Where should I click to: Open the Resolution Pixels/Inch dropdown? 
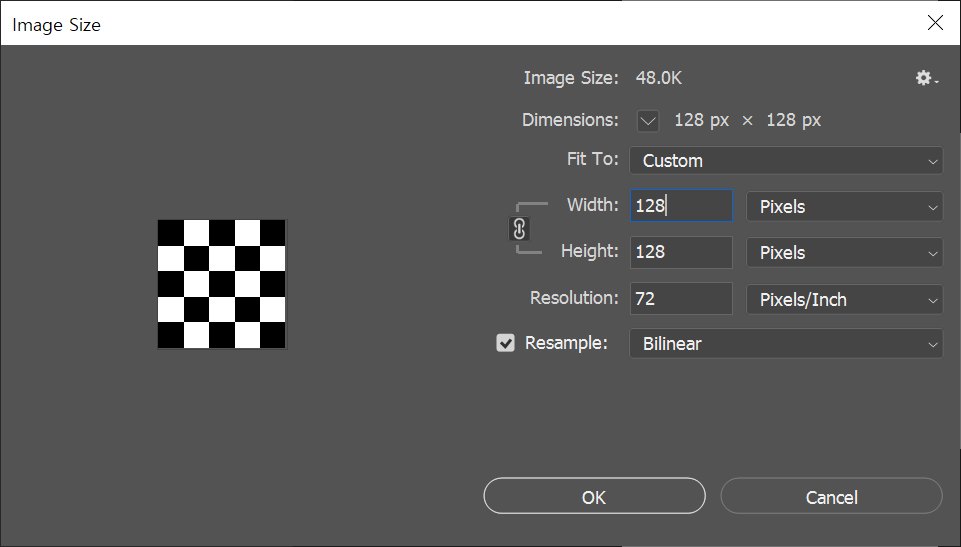pyautogui.click(x=844, y=300)
